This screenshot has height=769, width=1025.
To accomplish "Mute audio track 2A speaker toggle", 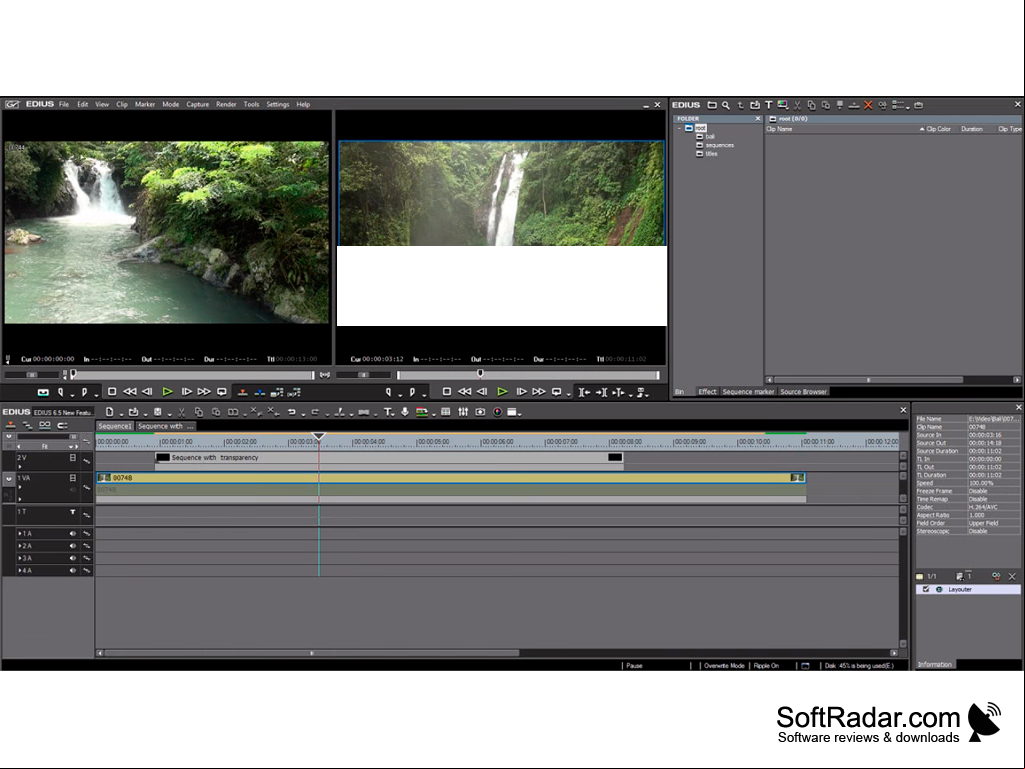I will click(x=73, y=546).
